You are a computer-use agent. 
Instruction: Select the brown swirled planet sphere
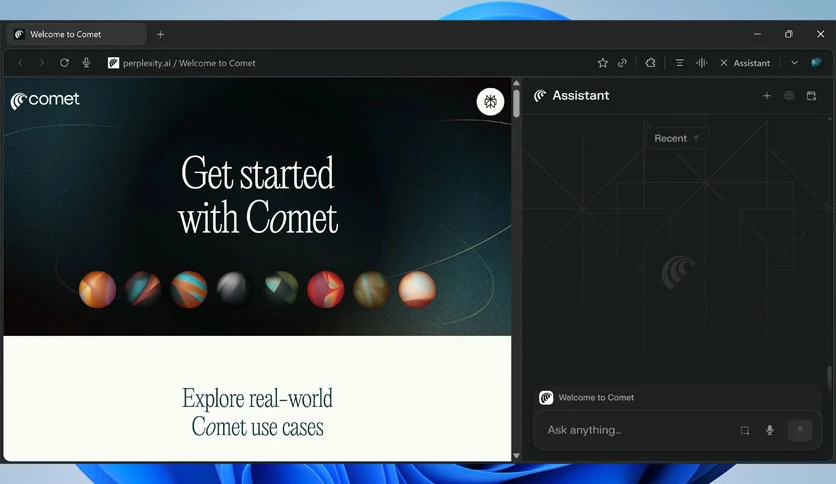[371, 289]
